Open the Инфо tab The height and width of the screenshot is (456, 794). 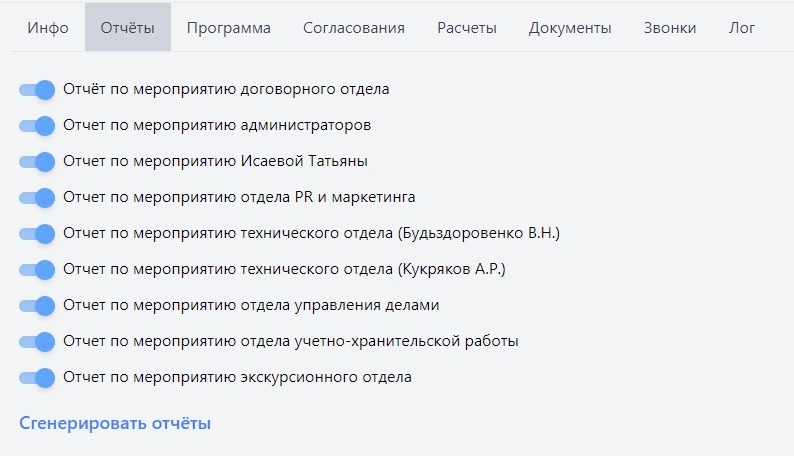48,28
